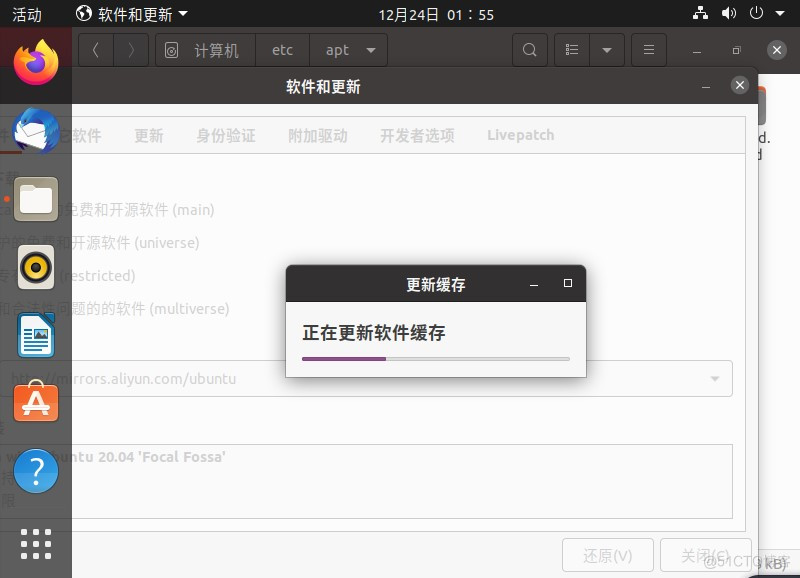The image size is (800, 578).
Task: Click the cache update progress bar
Action: pos(436,359)
